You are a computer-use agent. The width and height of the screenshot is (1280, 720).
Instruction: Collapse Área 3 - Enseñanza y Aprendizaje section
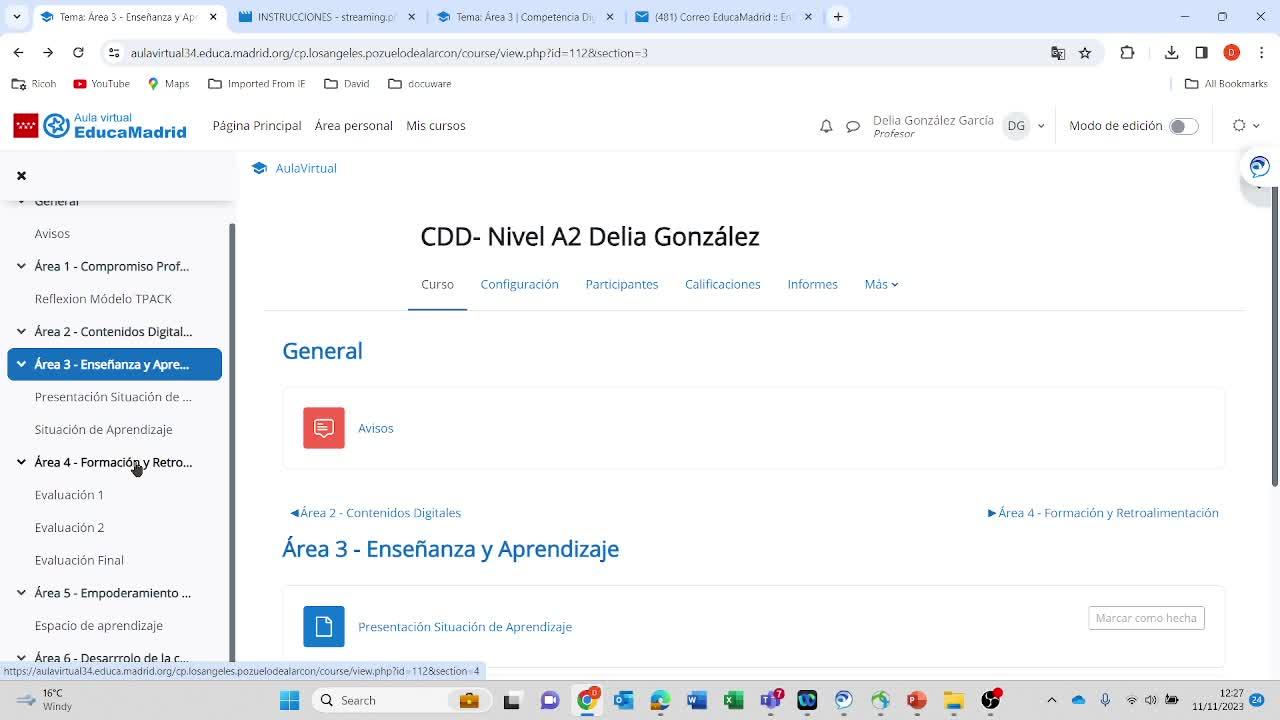point(21,364)
